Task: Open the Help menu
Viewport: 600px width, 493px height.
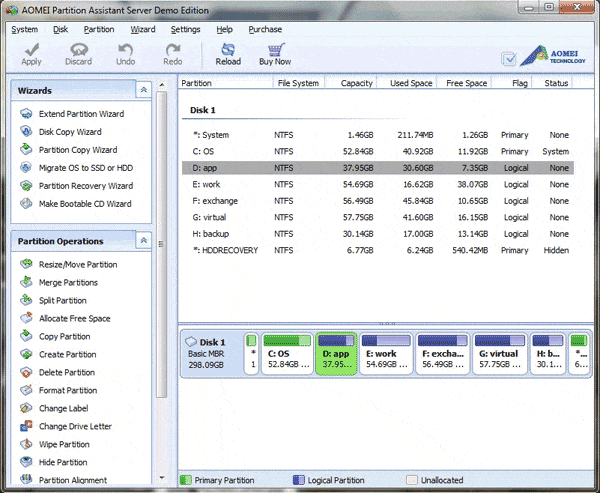Action: tap(224, 29)
